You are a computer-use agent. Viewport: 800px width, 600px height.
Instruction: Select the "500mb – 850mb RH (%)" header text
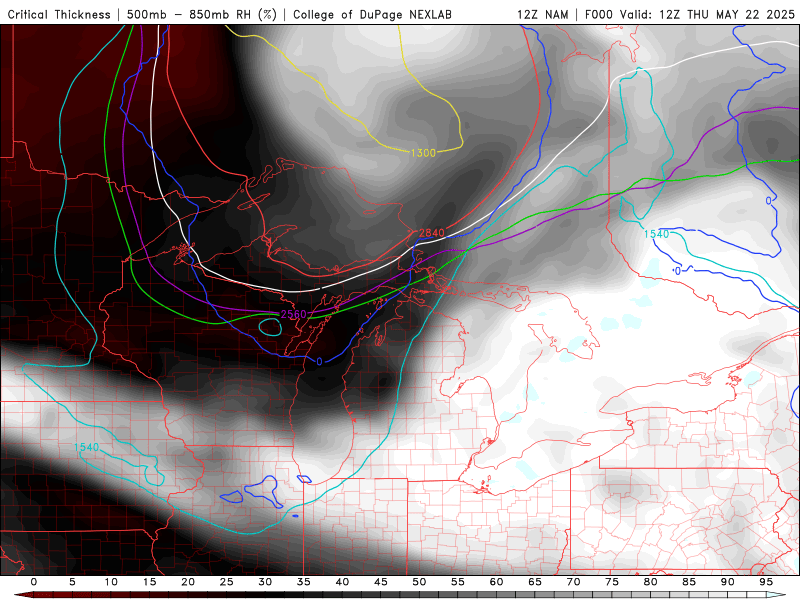202,15
